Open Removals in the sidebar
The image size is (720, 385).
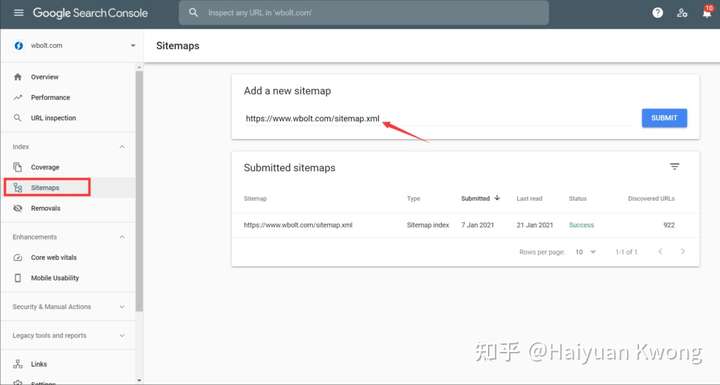(x=45, y=208)
